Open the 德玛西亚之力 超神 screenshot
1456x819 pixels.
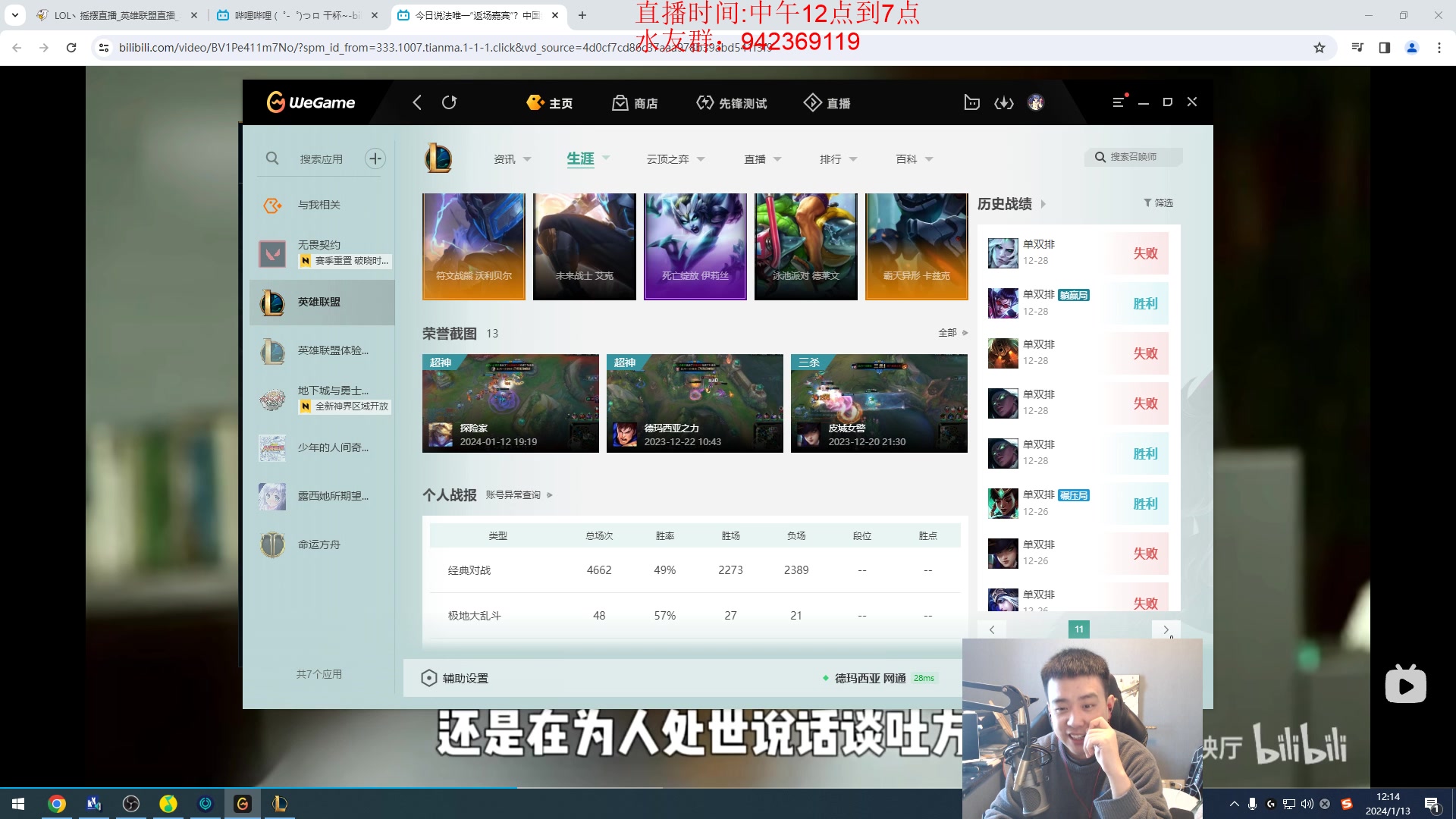pos(695,403)
